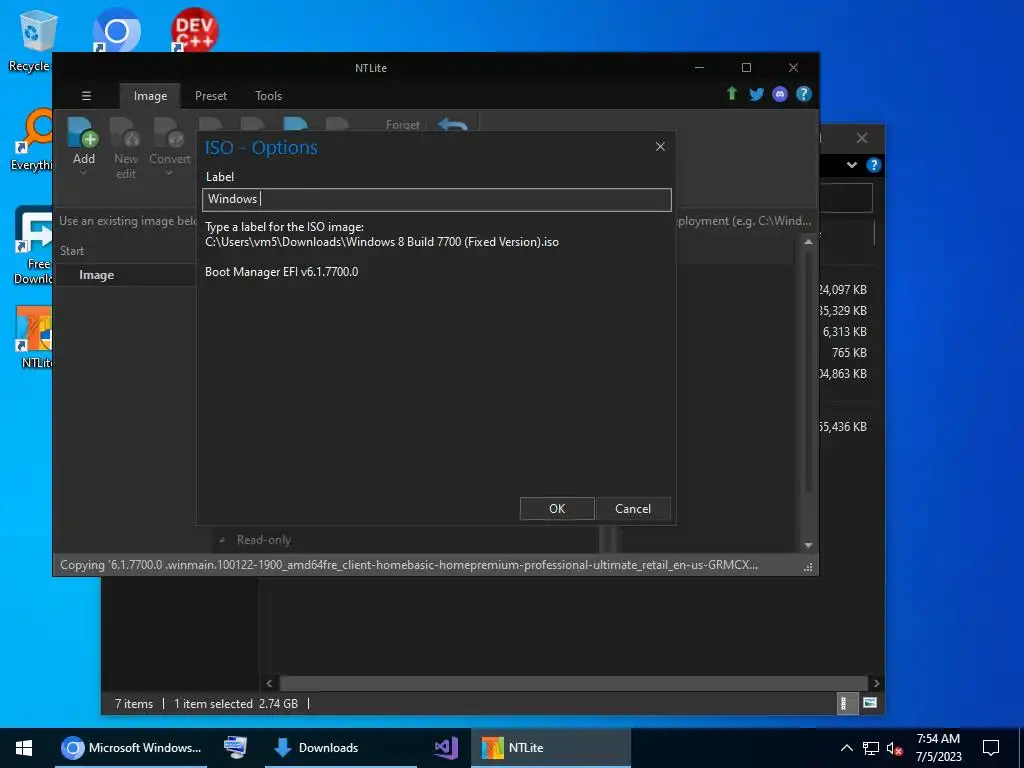Open Visual Studio from the taskbar

446,748
